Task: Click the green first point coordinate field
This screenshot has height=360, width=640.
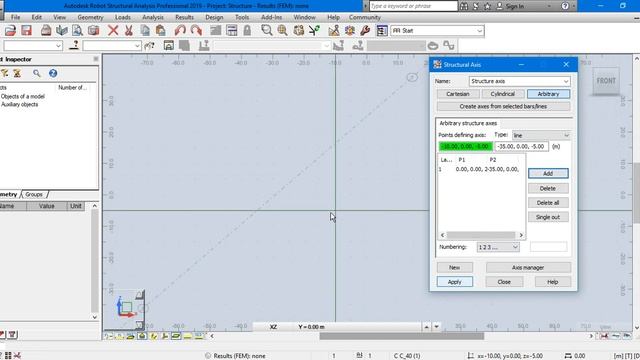Action: (466, 147)
